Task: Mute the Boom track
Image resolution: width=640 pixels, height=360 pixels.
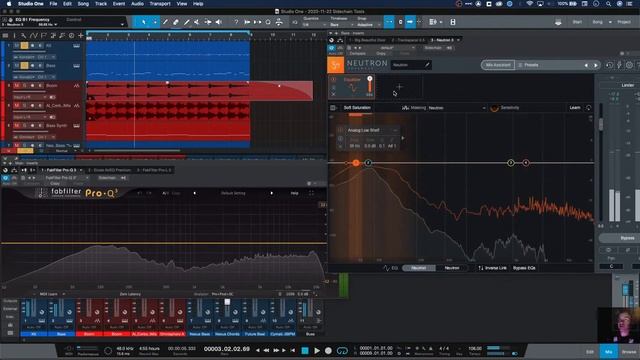Action: coord(17,85)
